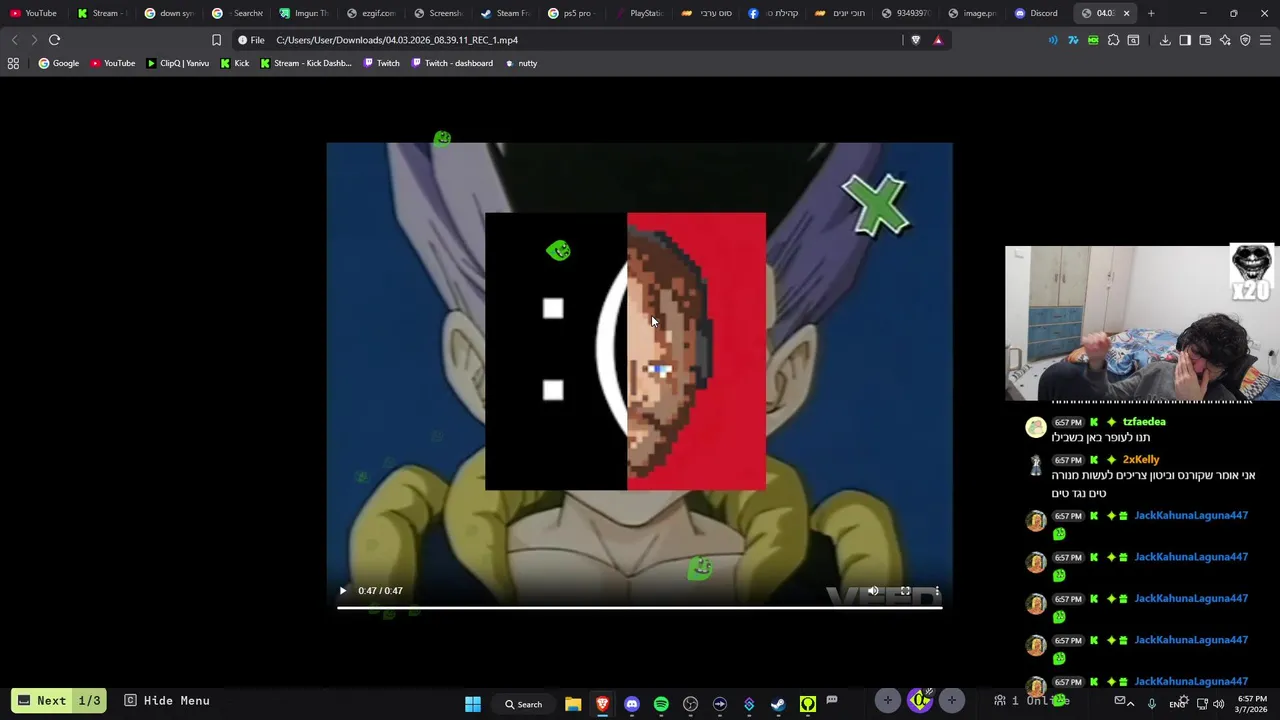Image resolution: width=1280 pixels, height=720 pixels.
Task: Open Steam from the taskbar
Action: click(x=778, y=704)
